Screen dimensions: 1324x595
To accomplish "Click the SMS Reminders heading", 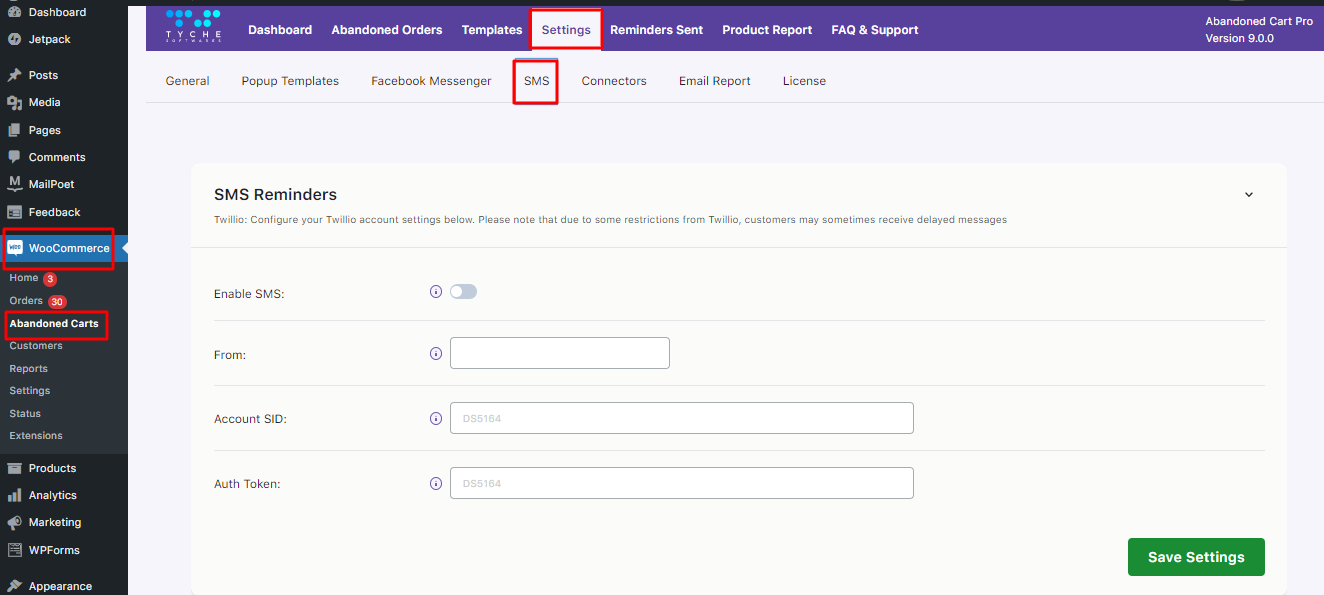I will click(x=275, y=195).
